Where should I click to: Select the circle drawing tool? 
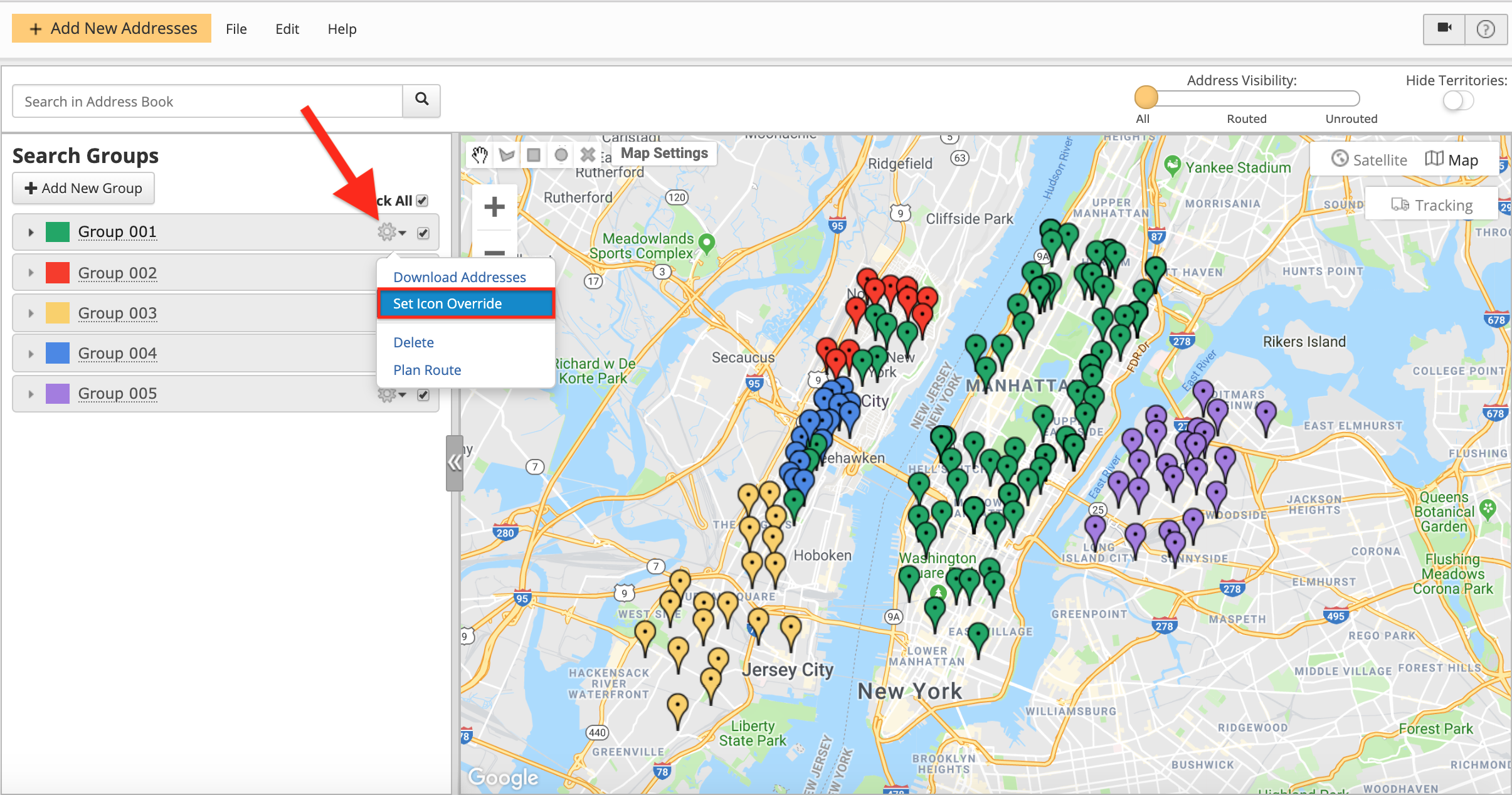[x=561, y=155]
